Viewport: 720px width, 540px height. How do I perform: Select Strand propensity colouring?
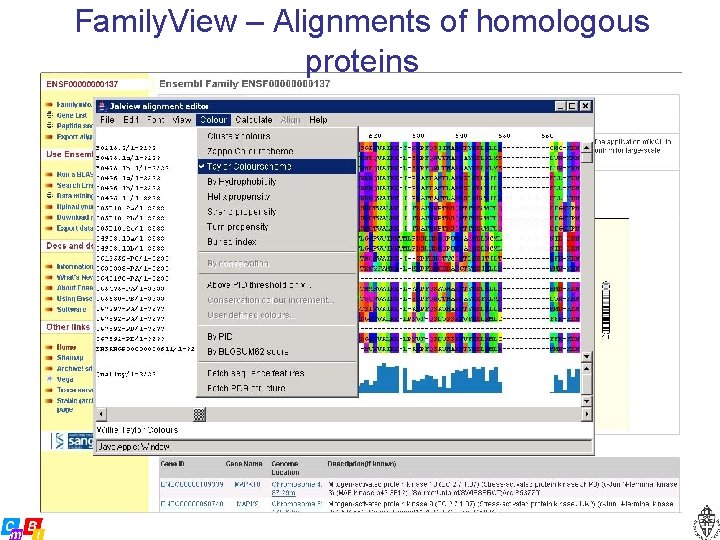click(277, 212)
